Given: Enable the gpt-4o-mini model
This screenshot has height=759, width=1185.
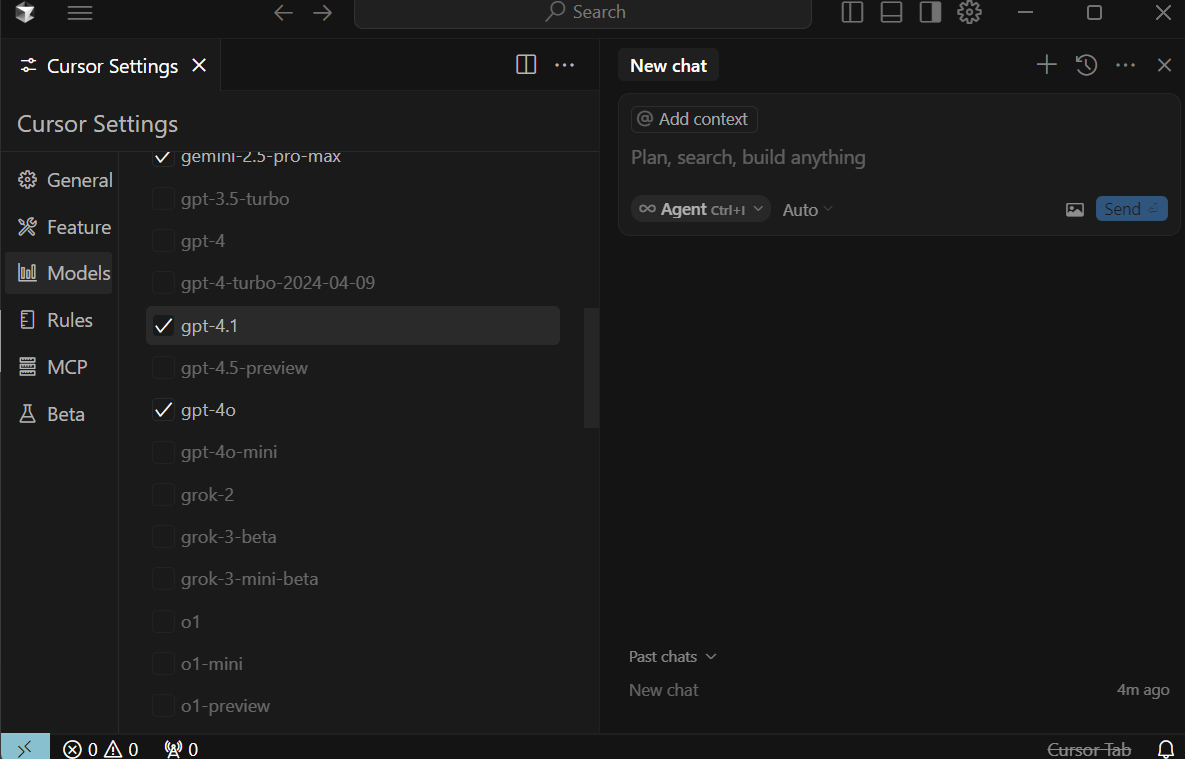Looking at the screenshot, I should tap(163, 452).
